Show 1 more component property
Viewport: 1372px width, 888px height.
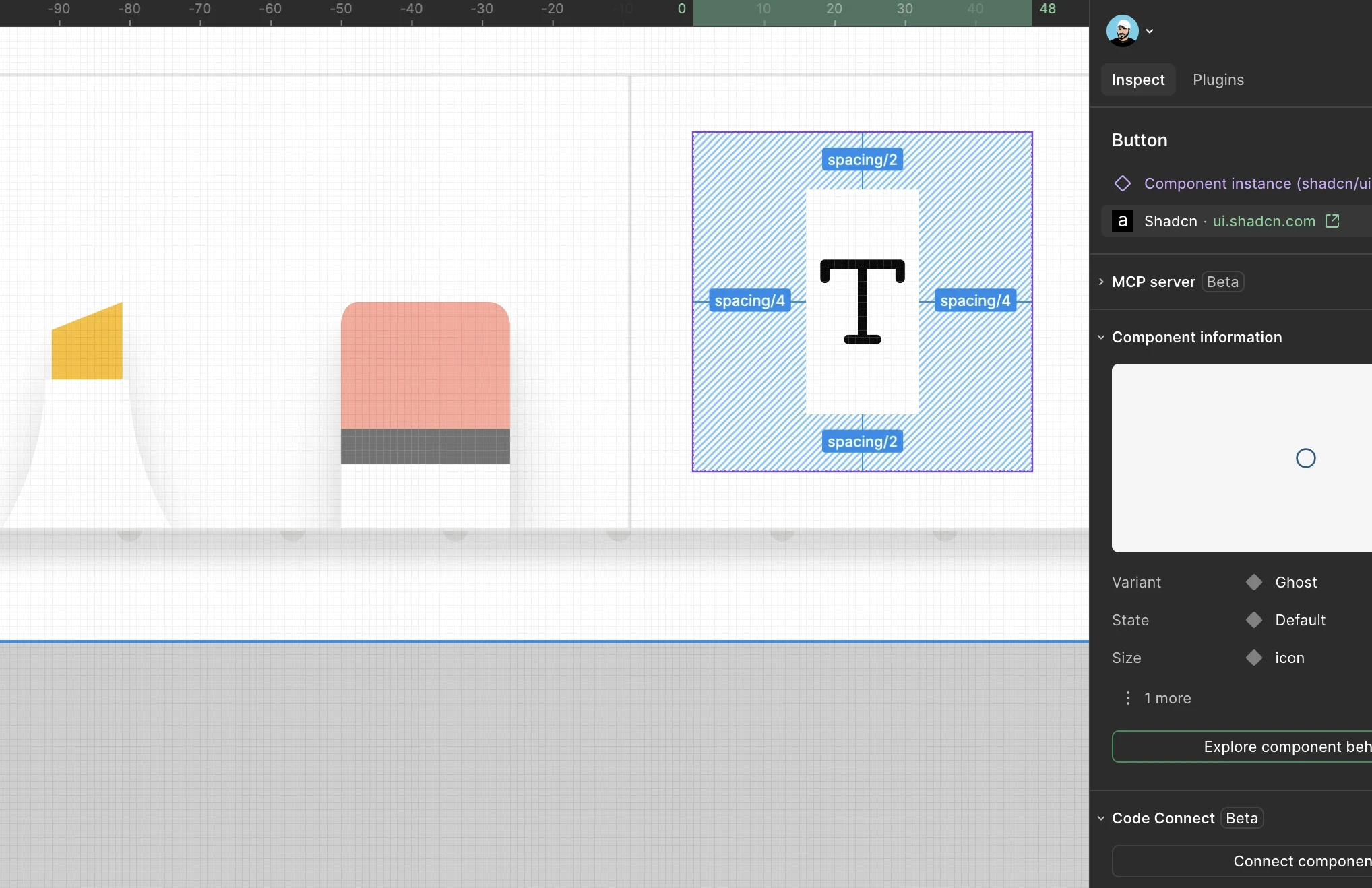point(1167,698)
